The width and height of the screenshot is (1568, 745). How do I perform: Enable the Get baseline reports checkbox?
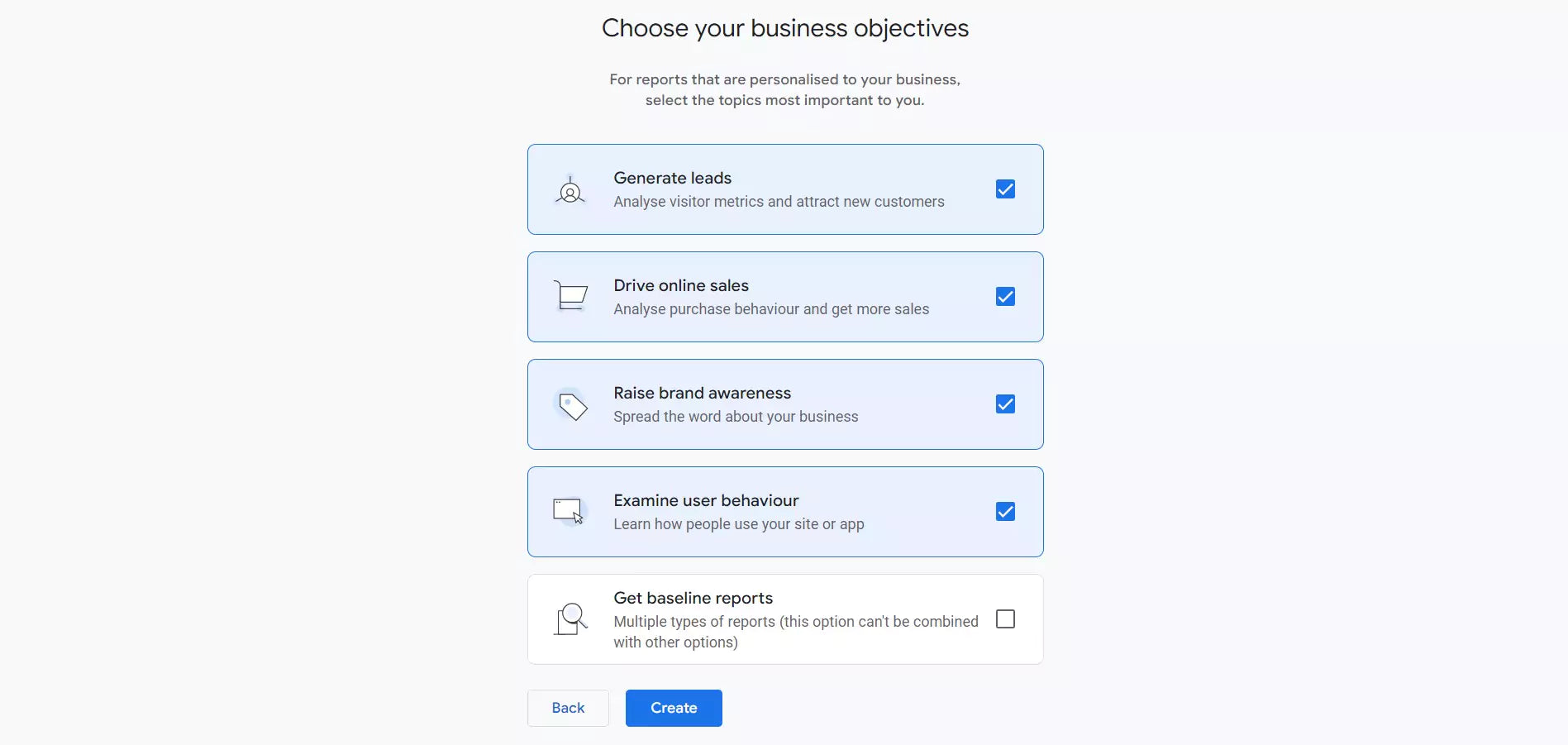coord(1004,618)
